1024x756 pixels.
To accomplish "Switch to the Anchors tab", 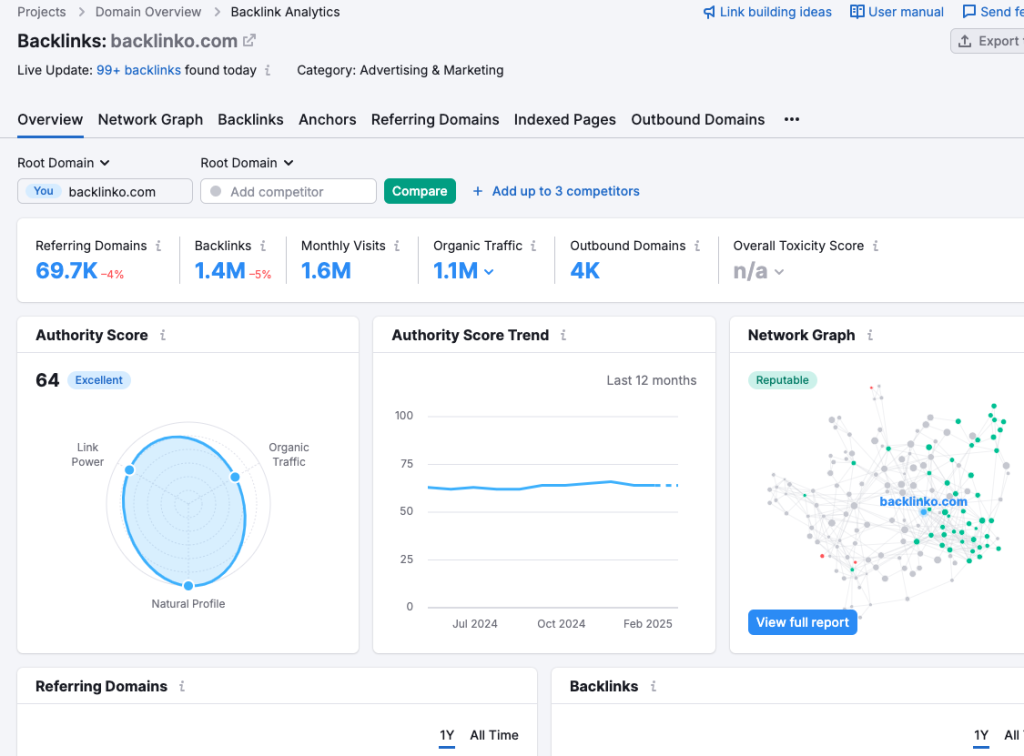I will [x=327, y=119].
